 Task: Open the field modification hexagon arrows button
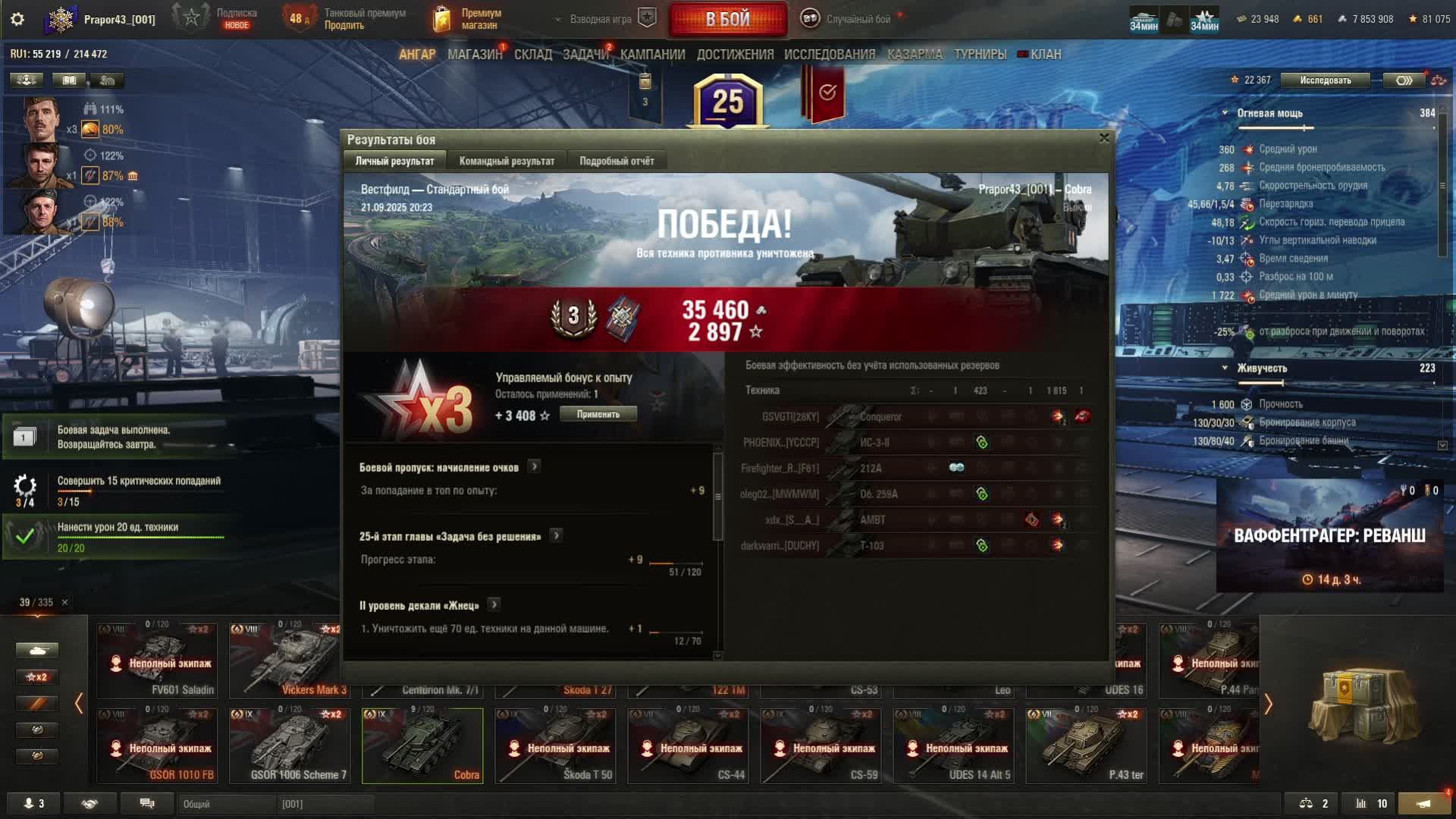coord(1404,80)
